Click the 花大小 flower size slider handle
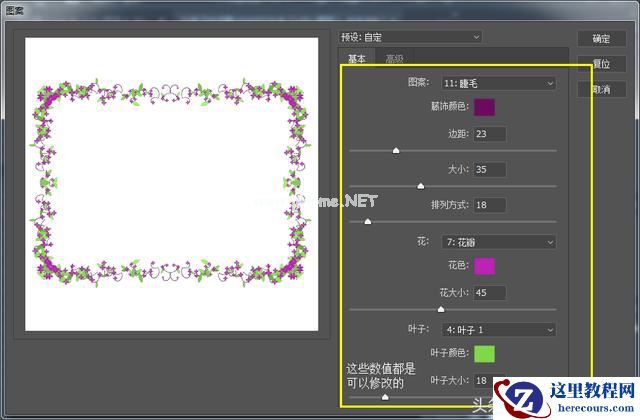Viewport: 640px width, 420px height. coord(441,309)
